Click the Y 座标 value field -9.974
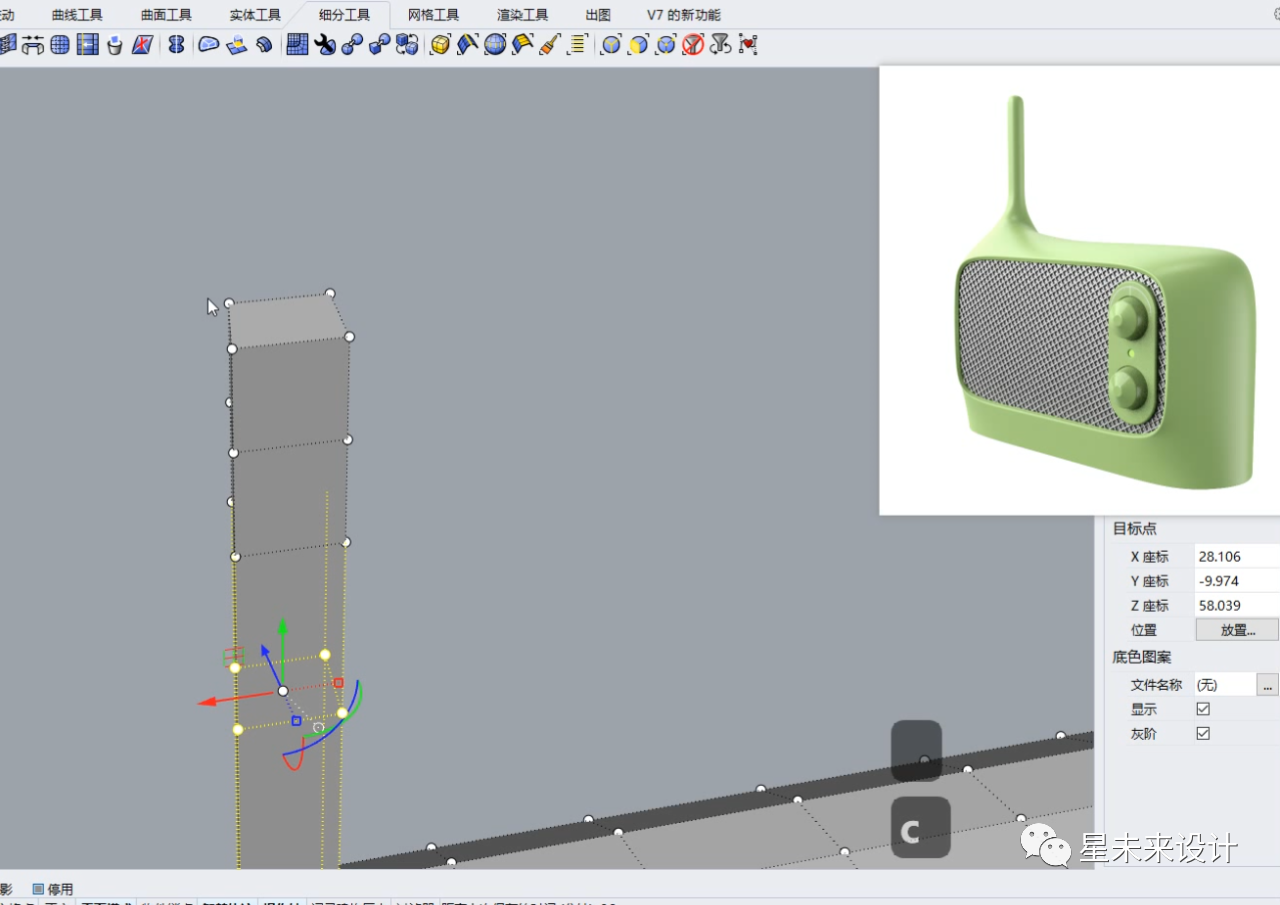 [1237, 581]
